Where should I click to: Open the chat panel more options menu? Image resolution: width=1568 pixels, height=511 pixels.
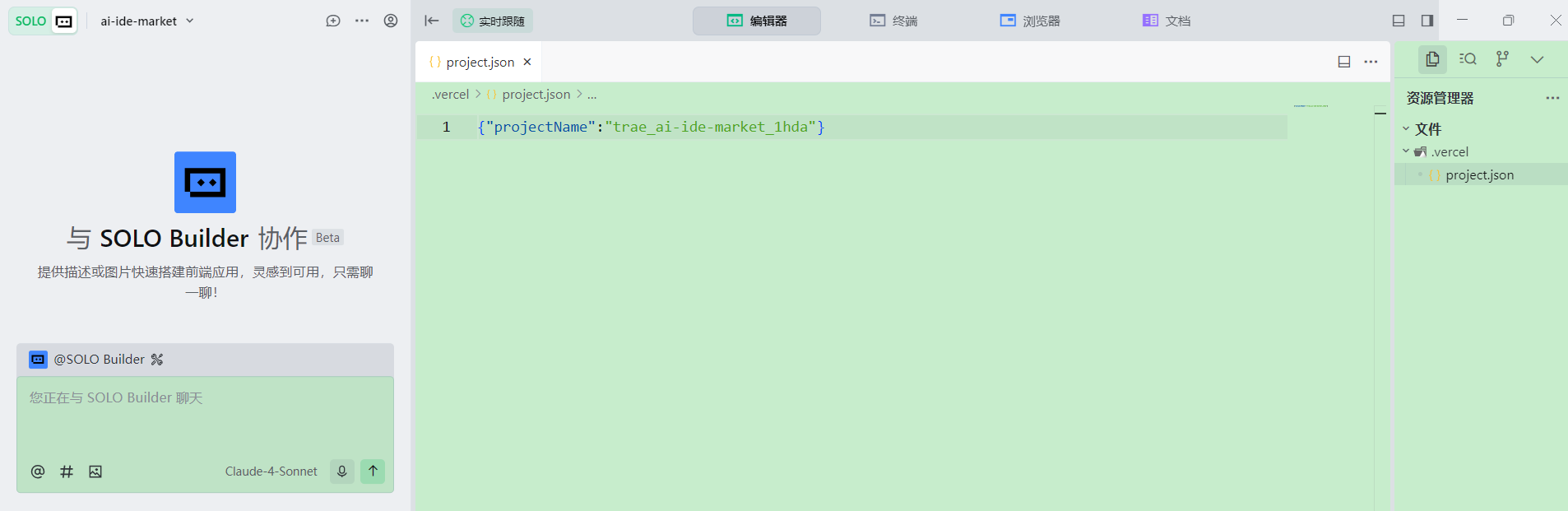coord(362,21)
